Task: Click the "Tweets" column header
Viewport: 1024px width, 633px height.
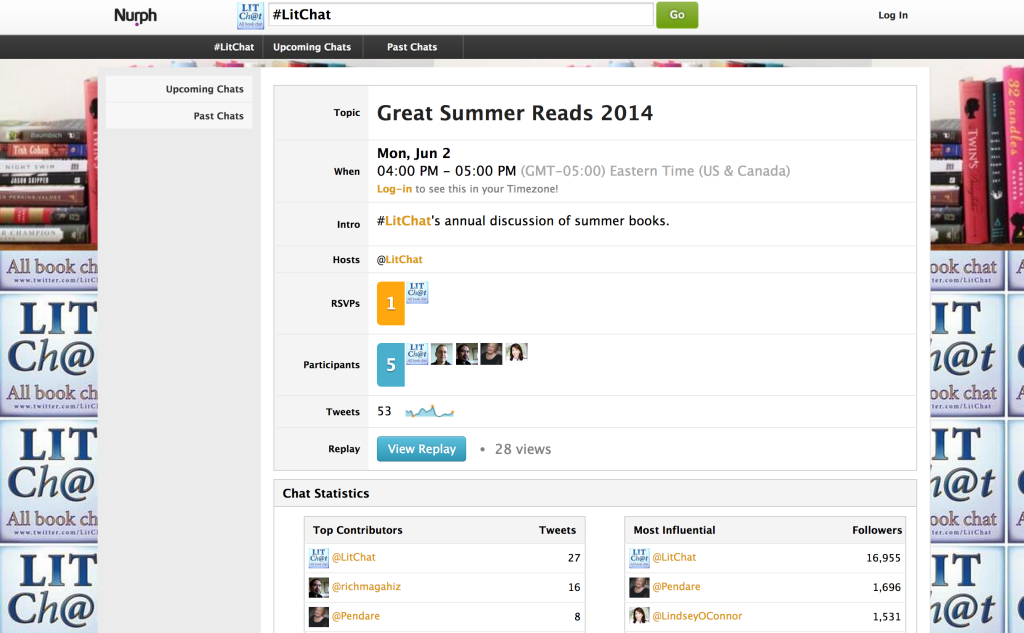Action: point(557,530)
